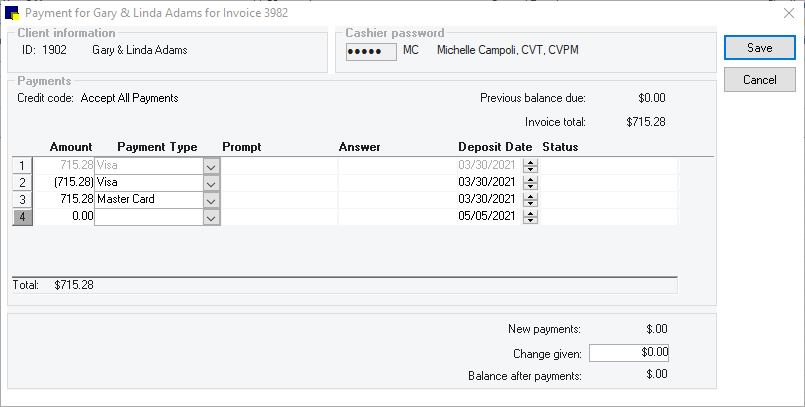Expand Payment Type dropdown in row 4
Screen dimensions: 805x407
210,217
